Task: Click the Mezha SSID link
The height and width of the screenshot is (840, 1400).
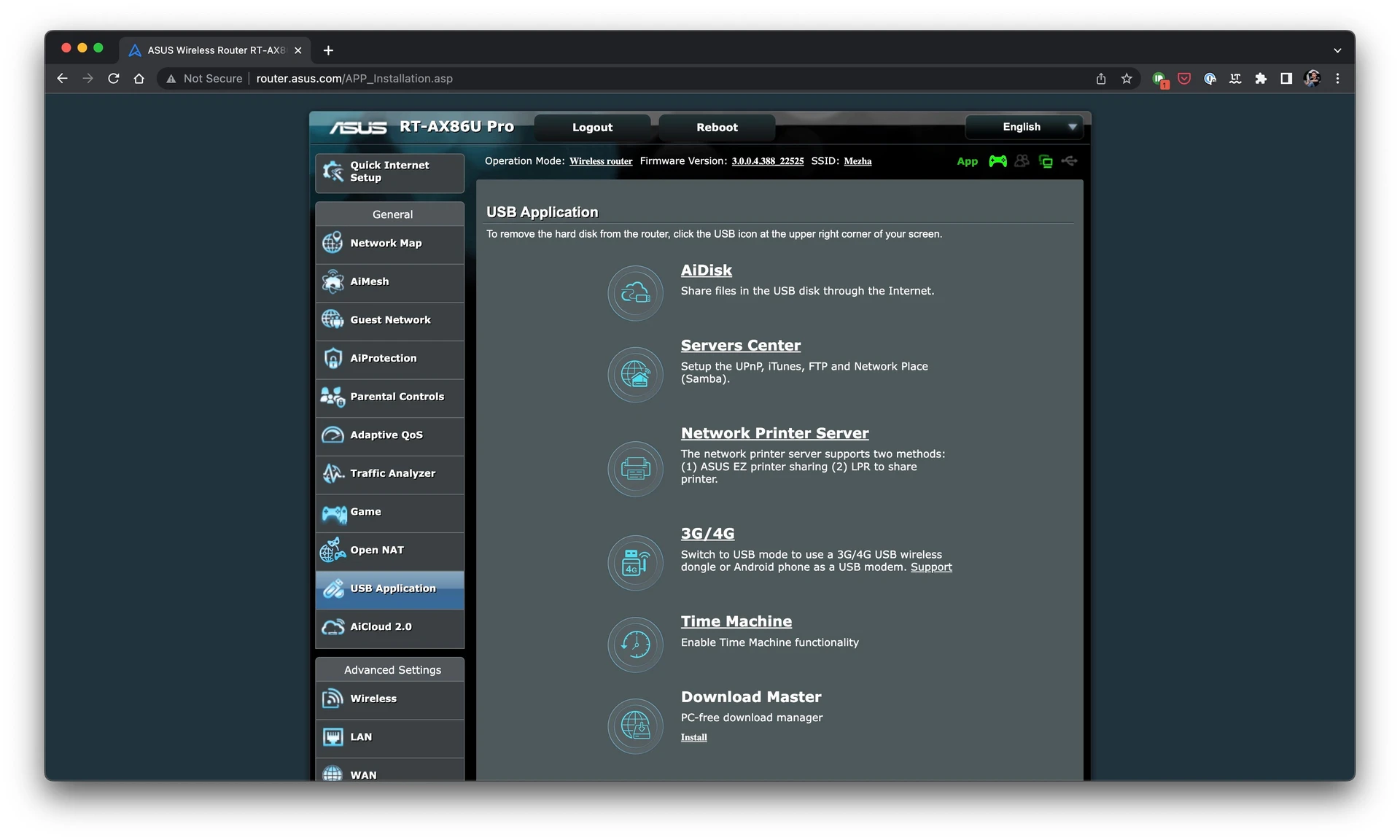Action: [857, 161]
